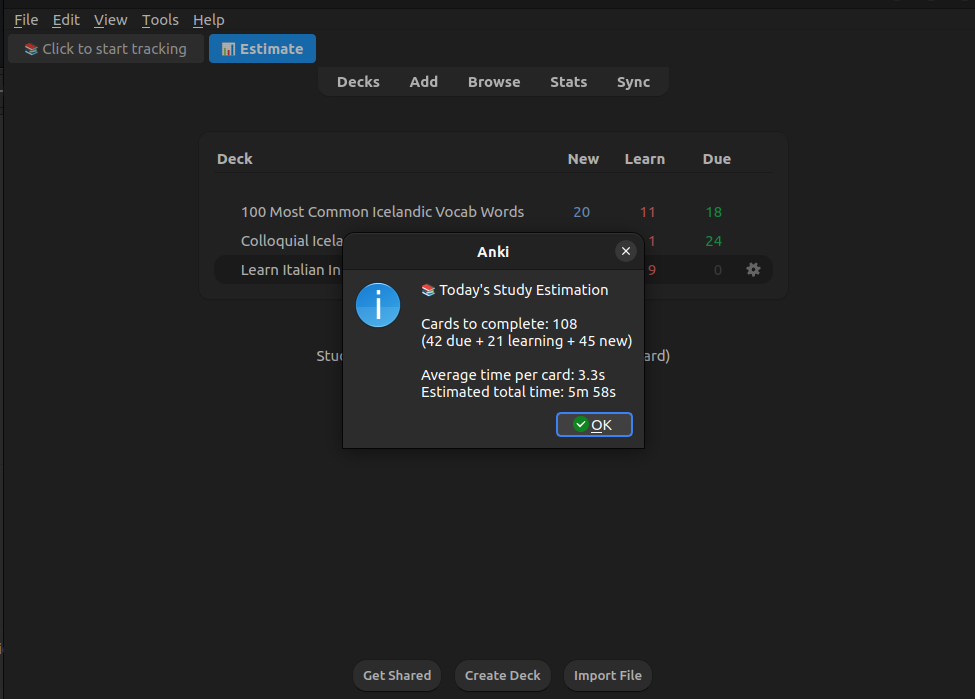Switch to the Browse tab
975x699 pixels.
493,81
